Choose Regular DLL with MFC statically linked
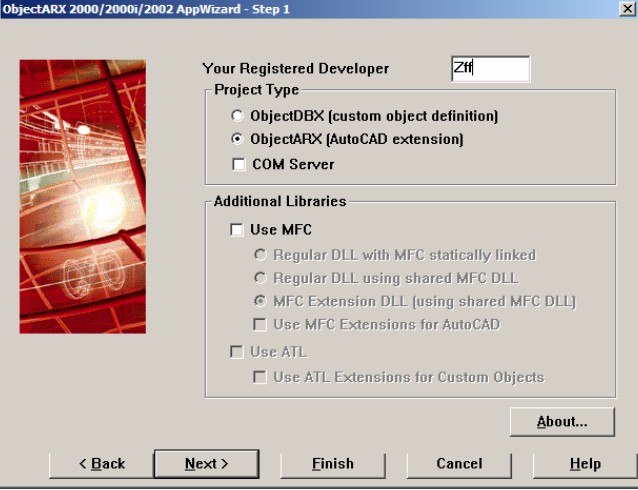The height and width of the screenshot is (490, 638). [x=261, y=255]
